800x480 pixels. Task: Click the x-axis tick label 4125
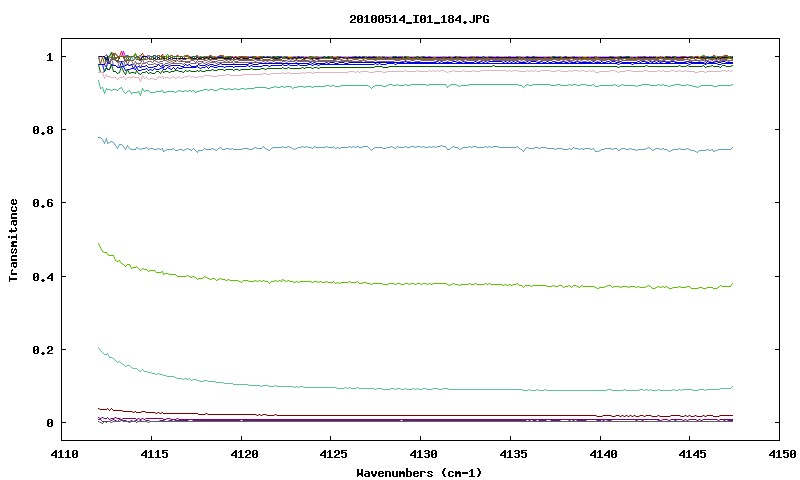(334, 454)
